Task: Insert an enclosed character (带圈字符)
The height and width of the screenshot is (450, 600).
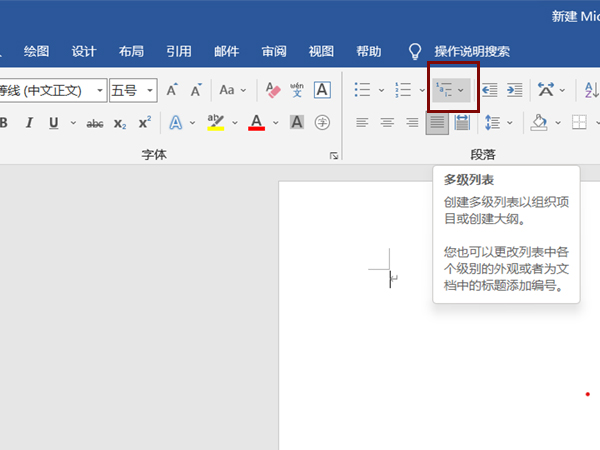Action: (x=322, y=123)
